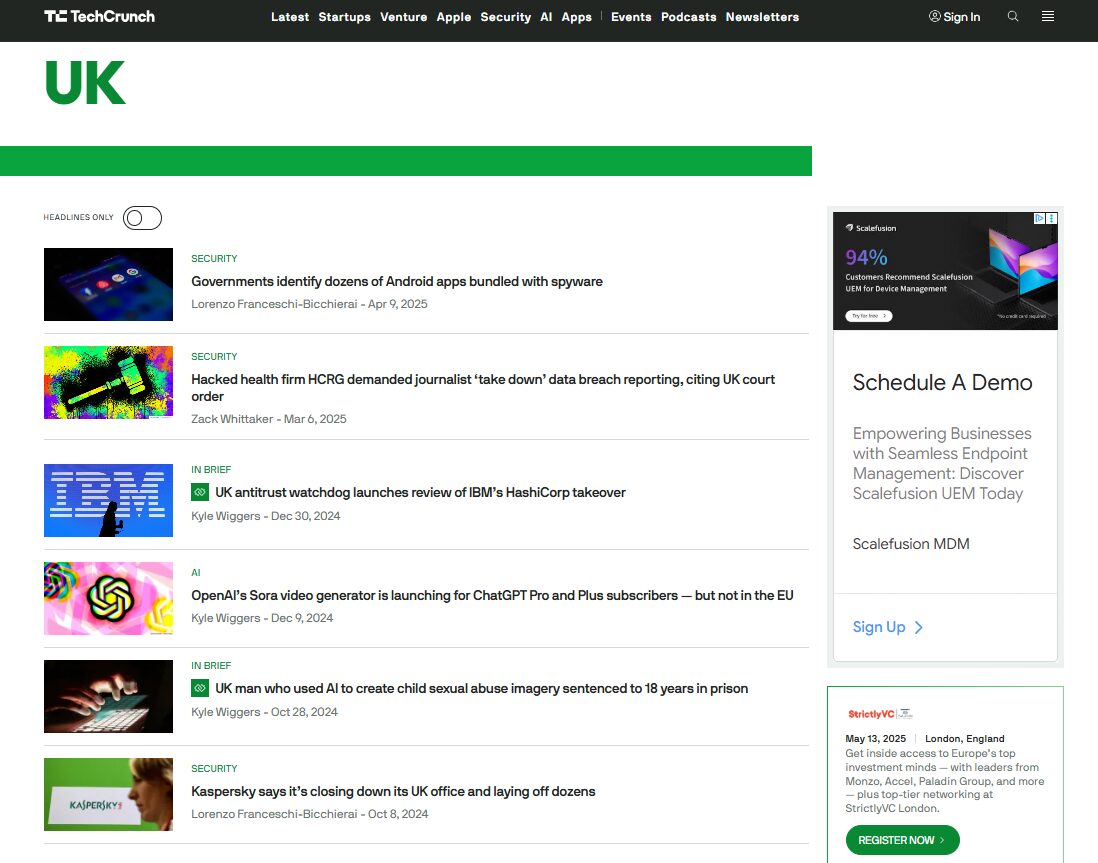Image resolution: width=1098 pixels, height=863 pixels.
Task: Open the OpenAI Sora video generator headline
Action: pos(492,595)
